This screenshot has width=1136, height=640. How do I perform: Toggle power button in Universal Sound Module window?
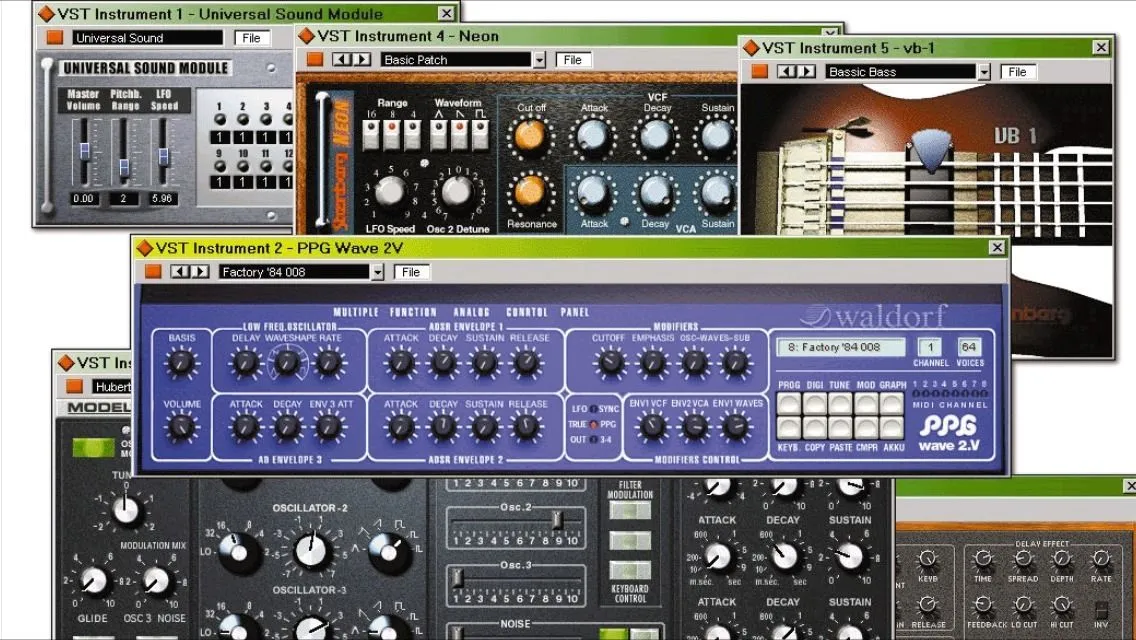click(x=54, y=37)
